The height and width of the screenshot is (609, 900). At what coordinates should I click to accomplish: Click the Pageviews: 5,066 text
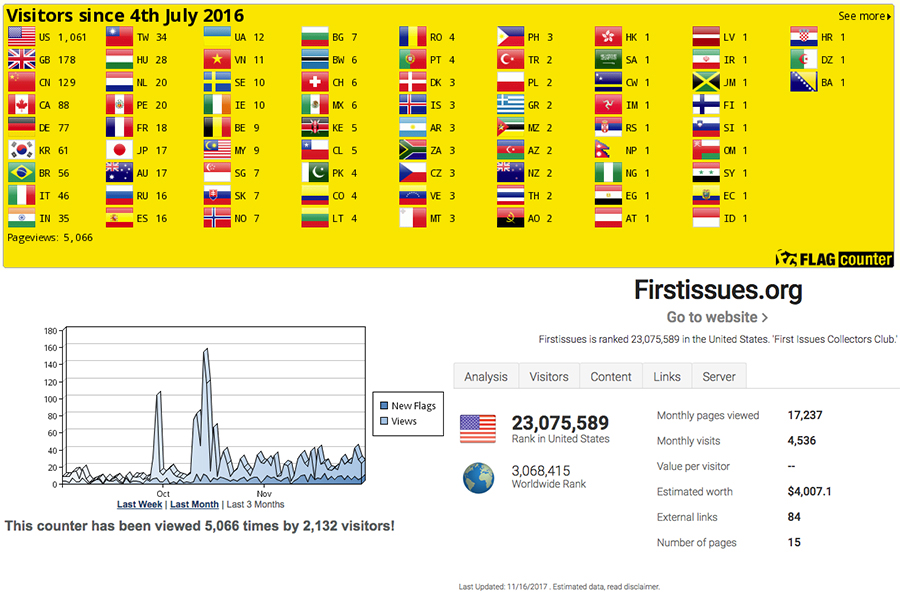coord(50,238)
